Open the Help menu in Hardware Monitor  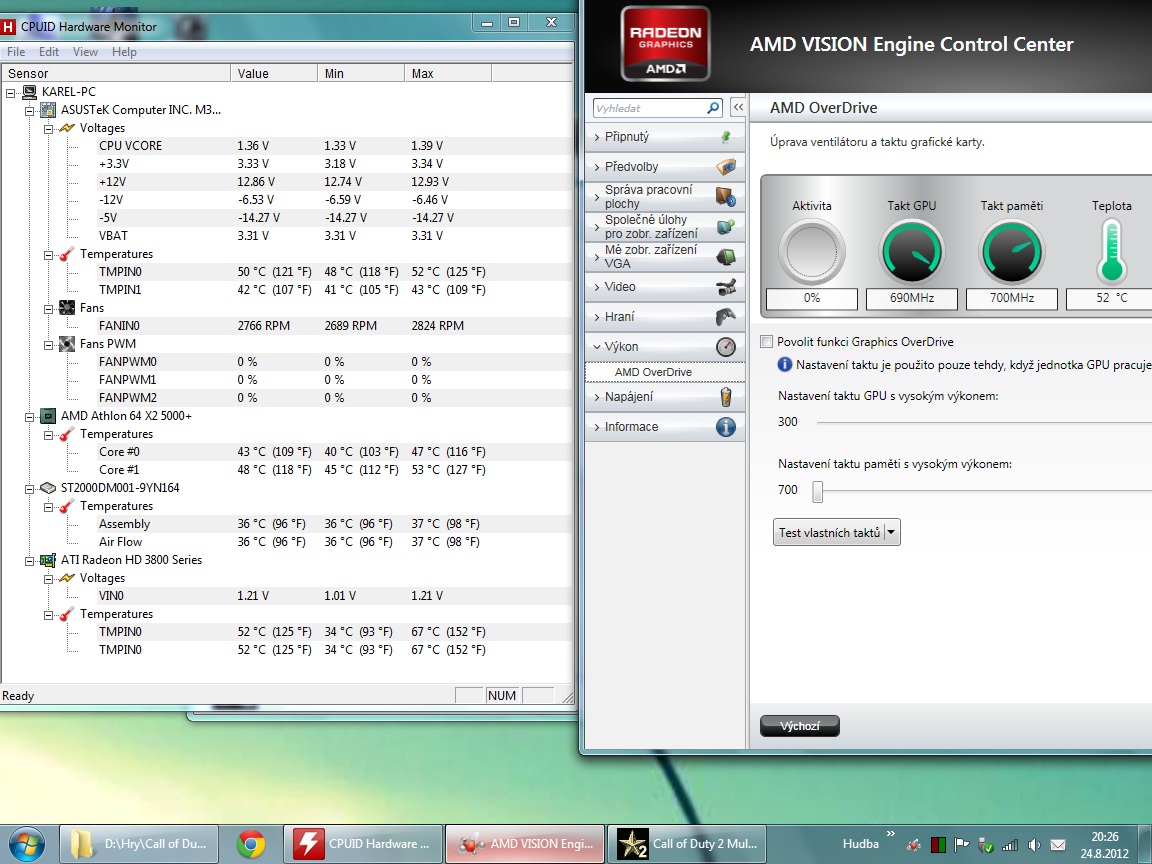tap(124, 51)
